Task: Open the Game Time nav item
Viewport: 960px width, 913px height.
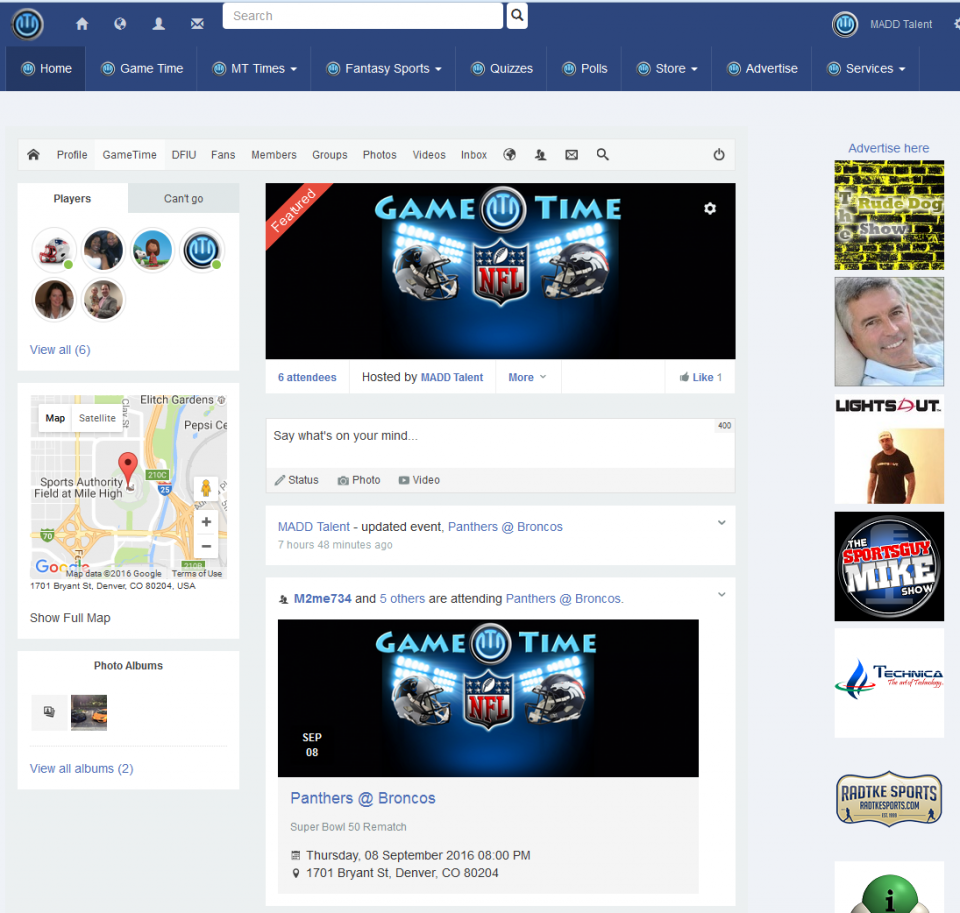Action: tap(142, 69)
